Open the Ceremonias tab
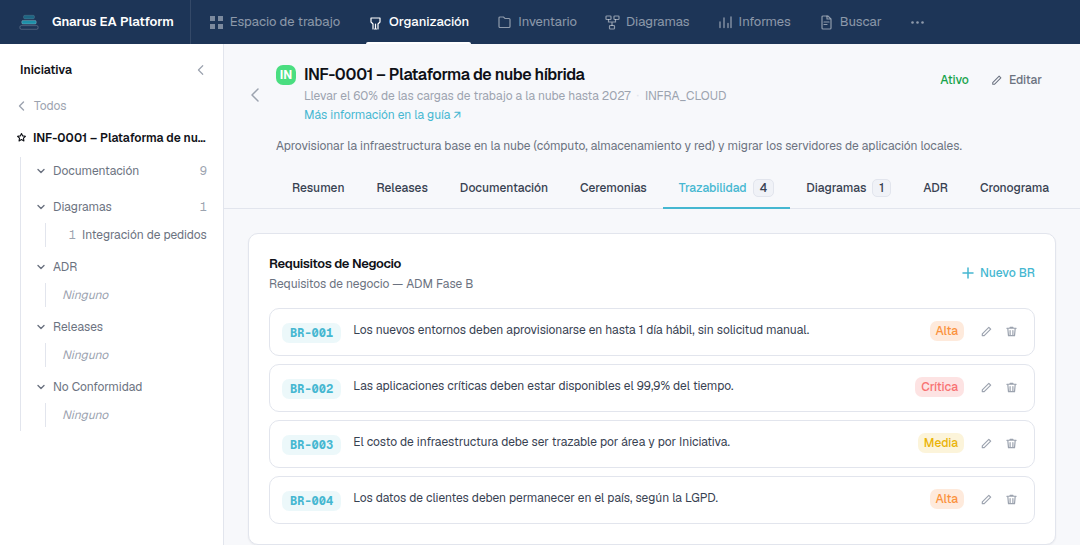1080x545 pixels. pos(613,187)
